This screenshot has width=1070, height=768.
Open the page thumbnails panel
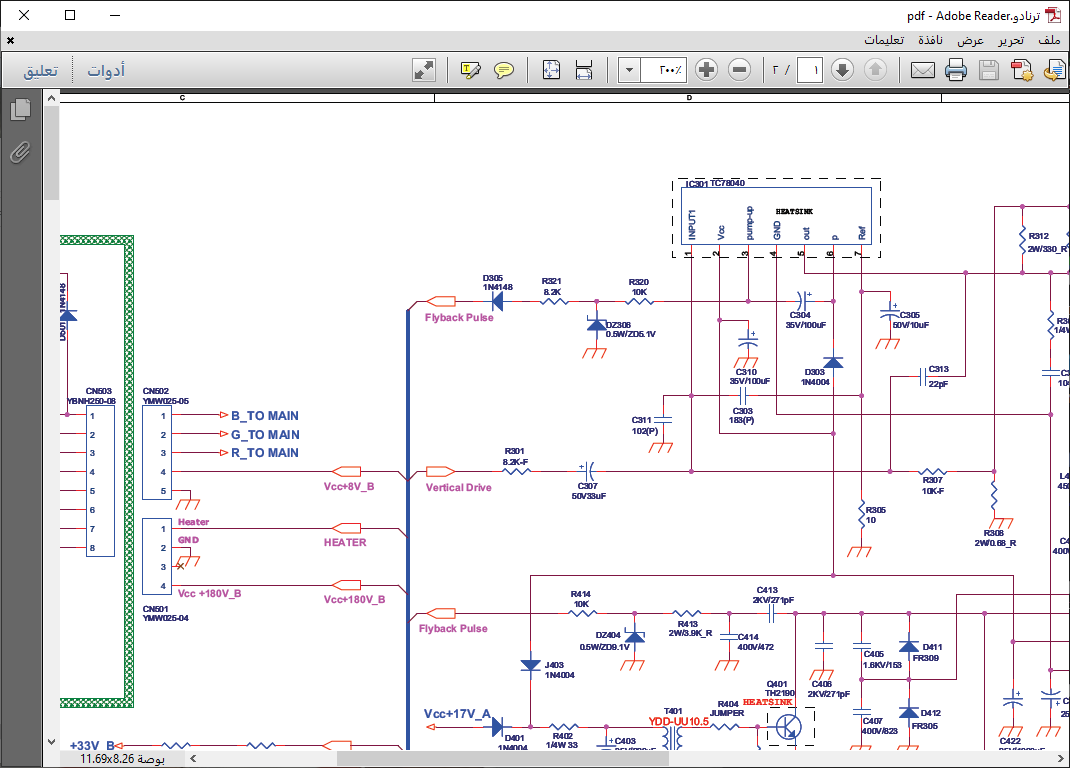(x=20, y=109)
